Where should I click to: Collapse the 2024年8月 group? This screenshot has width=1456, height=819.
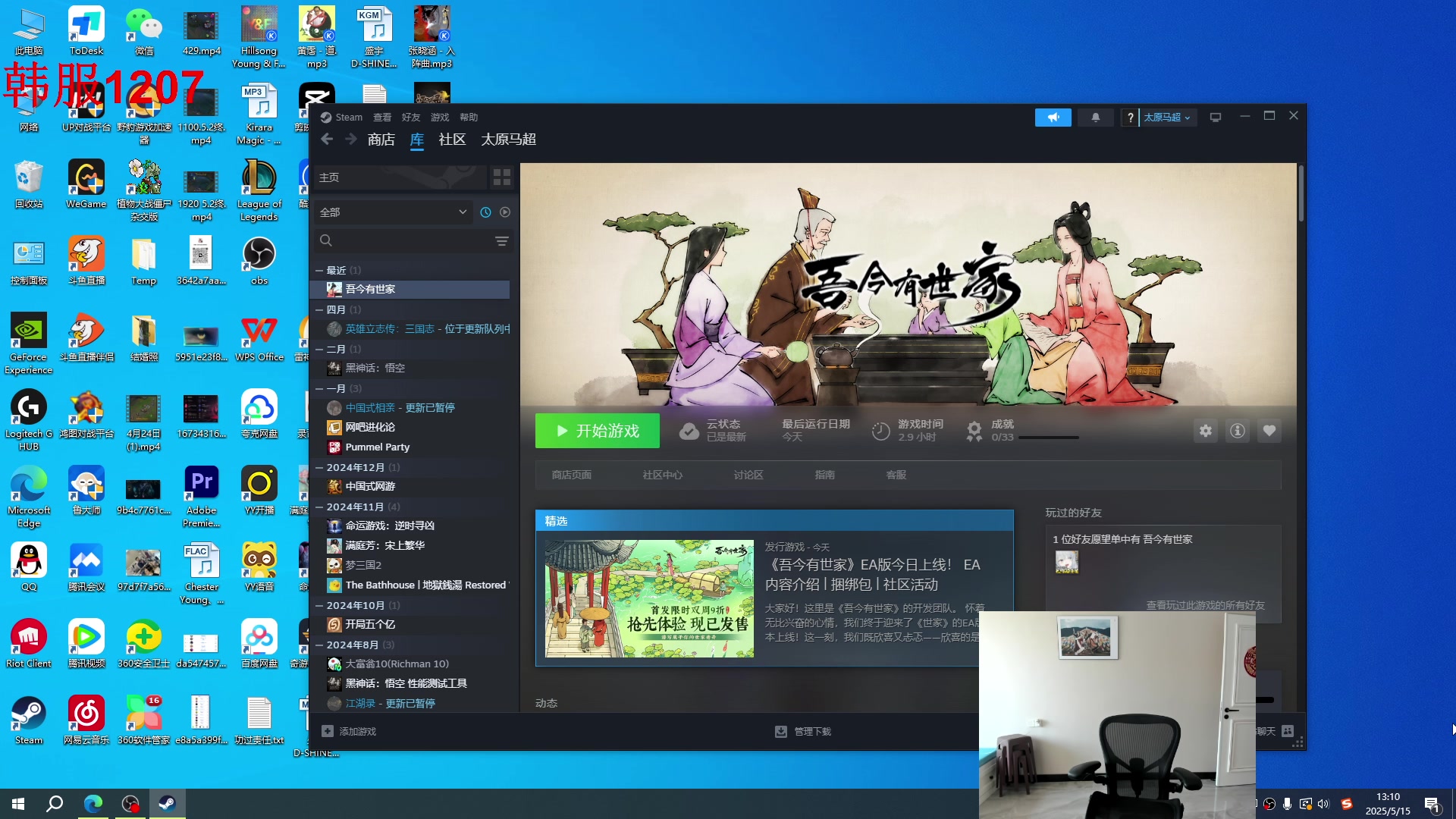click(x=319, y=645)
